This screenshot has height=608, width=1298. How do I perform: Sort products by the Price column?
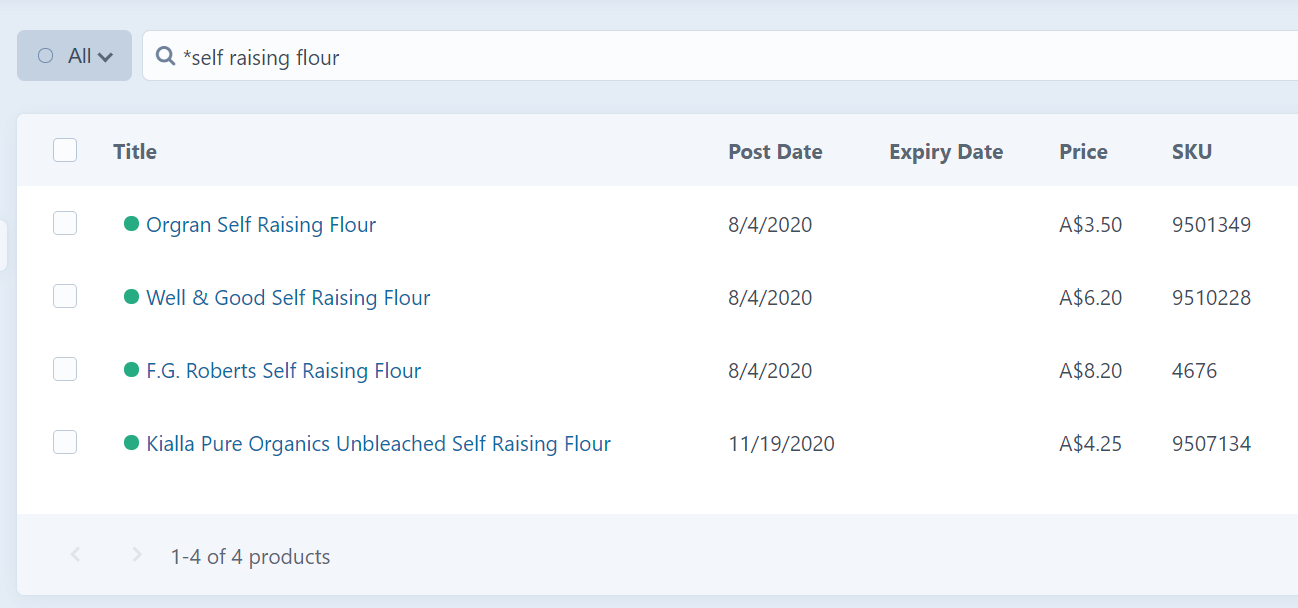pyautogui.click(x=1083, y=151)
